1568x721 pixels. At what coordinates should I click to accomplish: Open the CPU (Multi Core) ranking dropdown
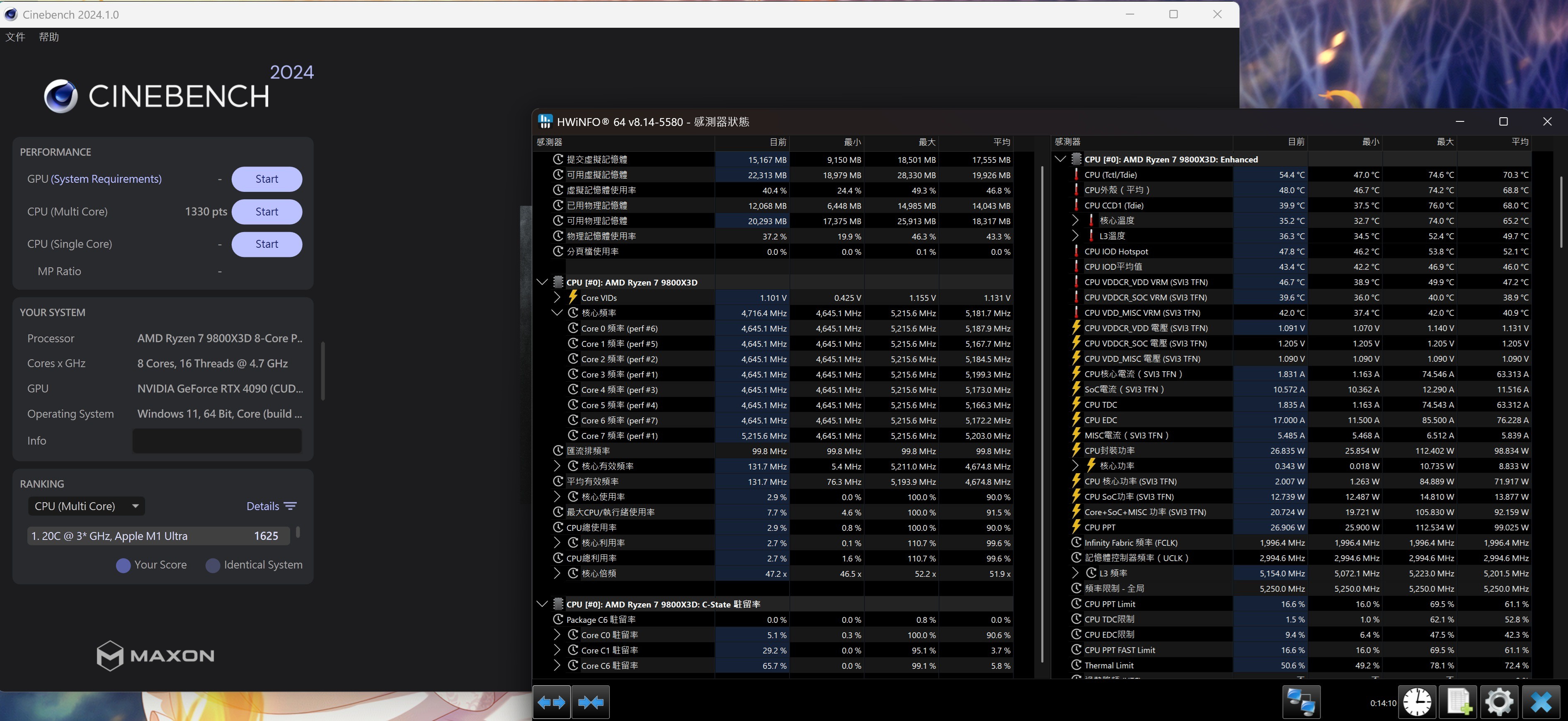coord(87,506)
